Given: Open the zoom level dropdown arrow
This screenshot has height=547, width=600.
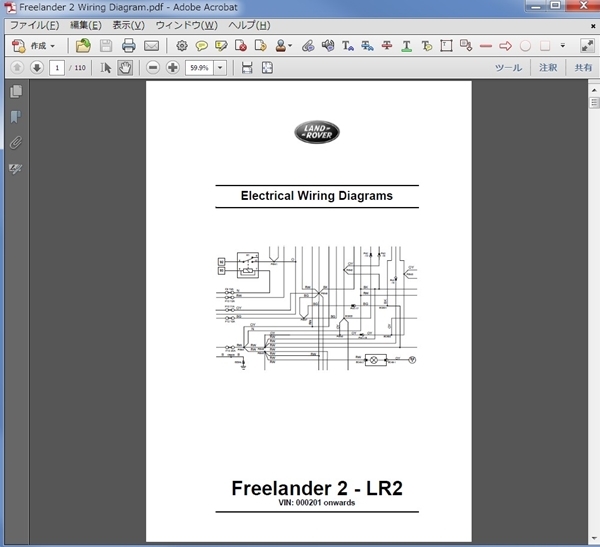Looking at the screenshot, I should [220, 68].
